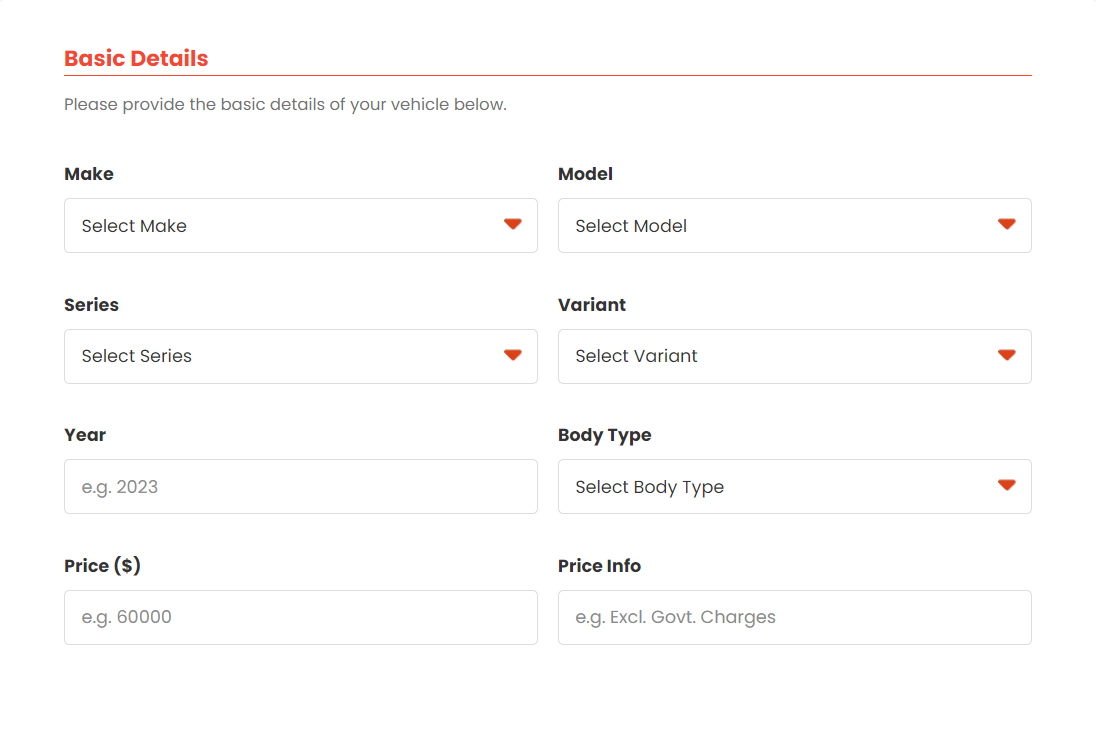The height and width of the screenshot is (732, 1096).
Task: Click the Price ($) field label
Action: pos(102,566)
